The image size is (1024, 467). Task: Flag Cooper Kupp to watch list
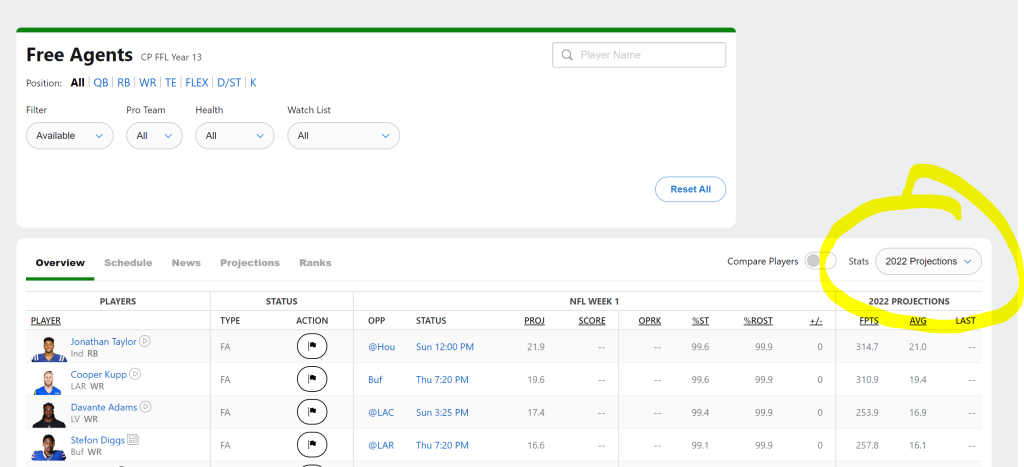click(x=312, y=379)
